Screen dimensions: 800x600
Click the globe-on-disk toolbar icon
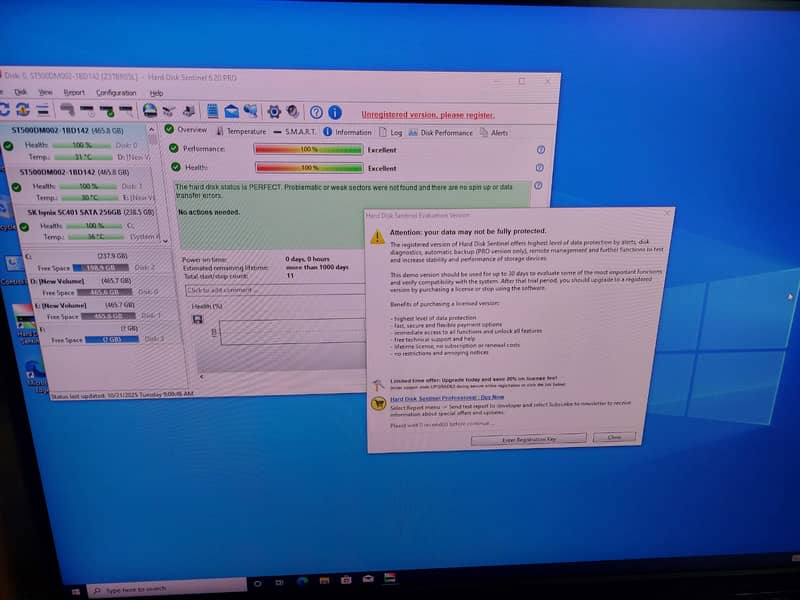click(149, 110)
